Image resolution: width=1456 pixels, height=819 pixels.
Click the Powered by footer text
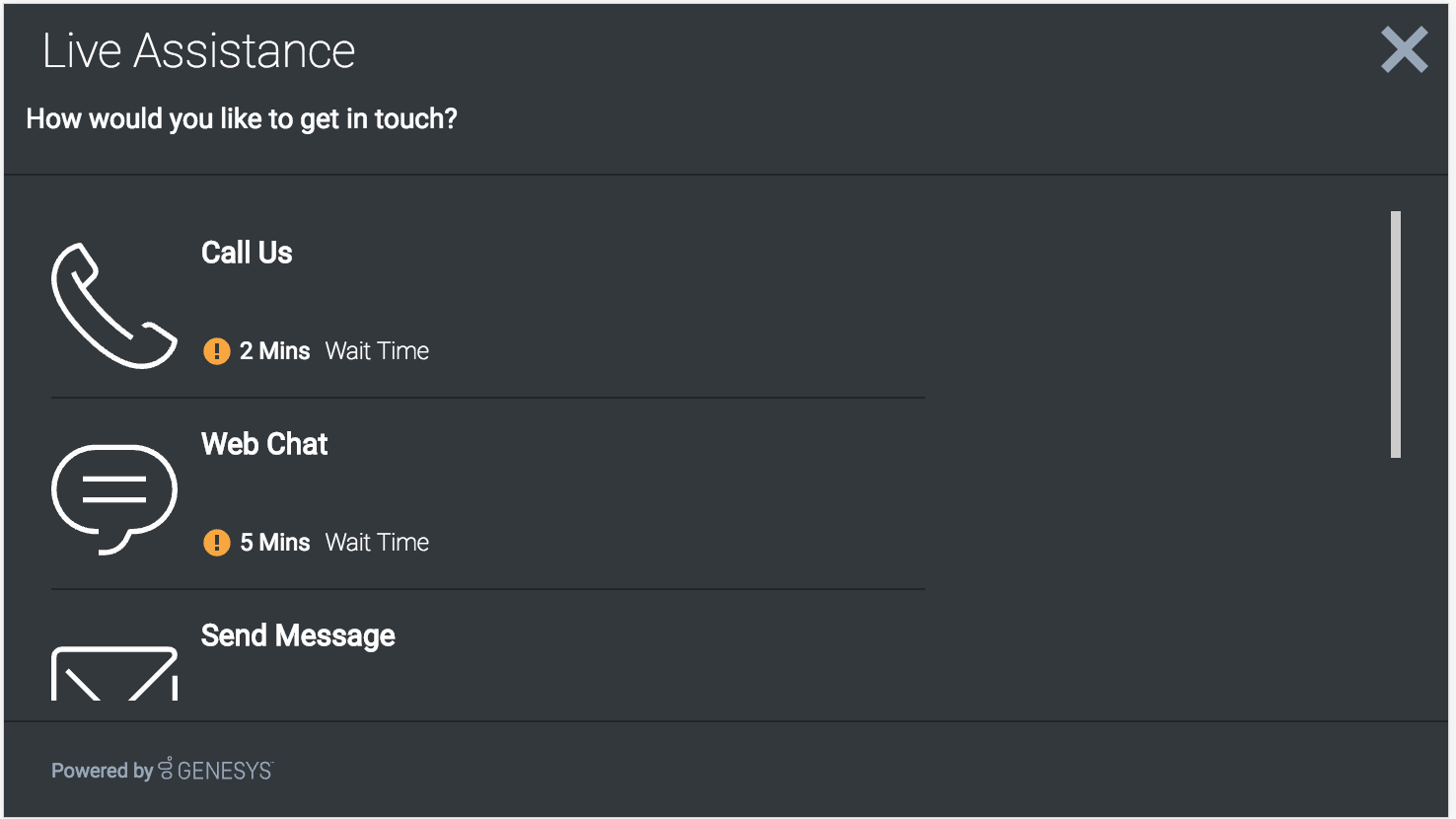click(102, 771)
